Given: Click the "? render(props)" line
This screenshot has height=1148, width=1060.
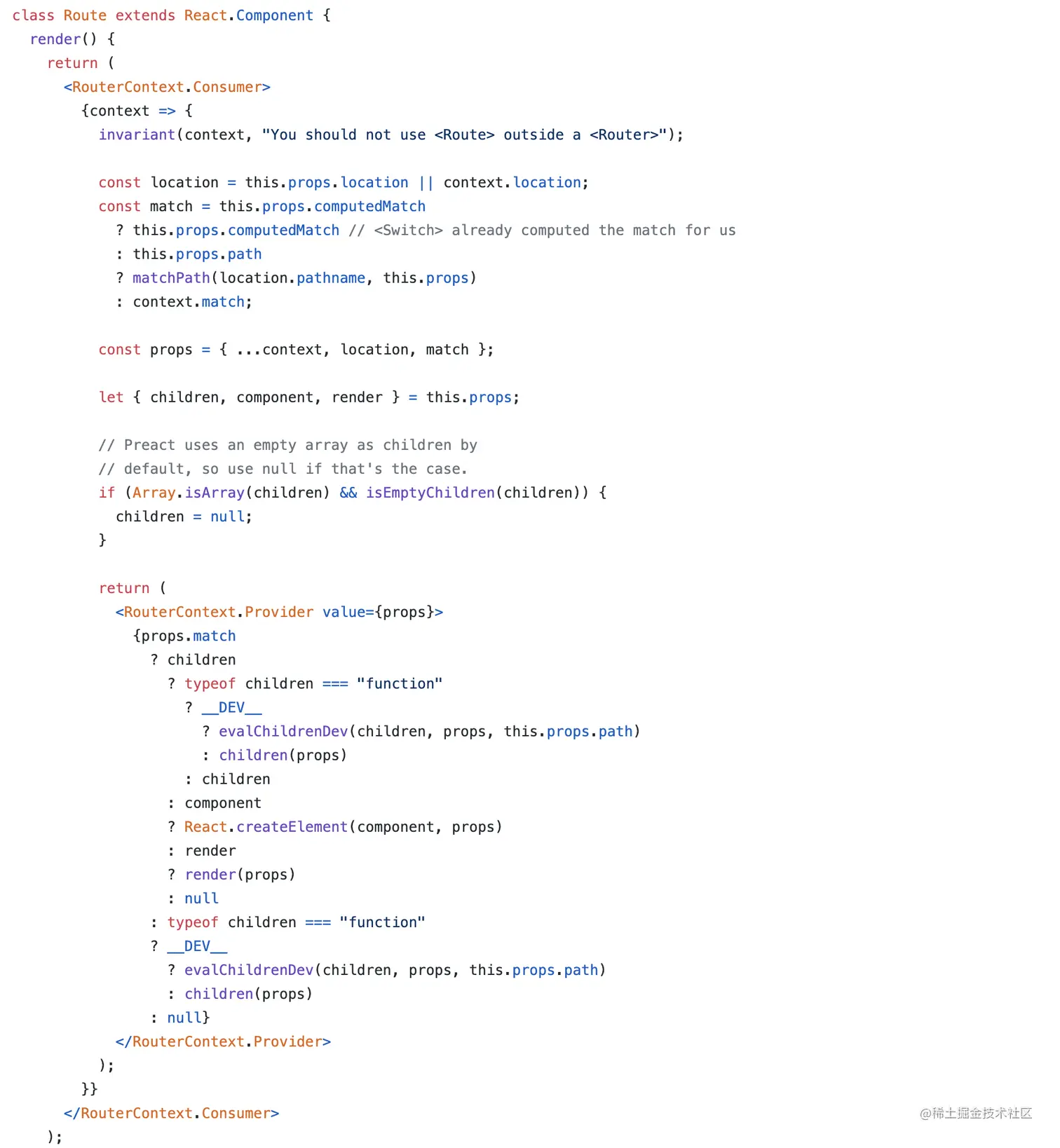Looking at the screenshot, I should [231, 875].
